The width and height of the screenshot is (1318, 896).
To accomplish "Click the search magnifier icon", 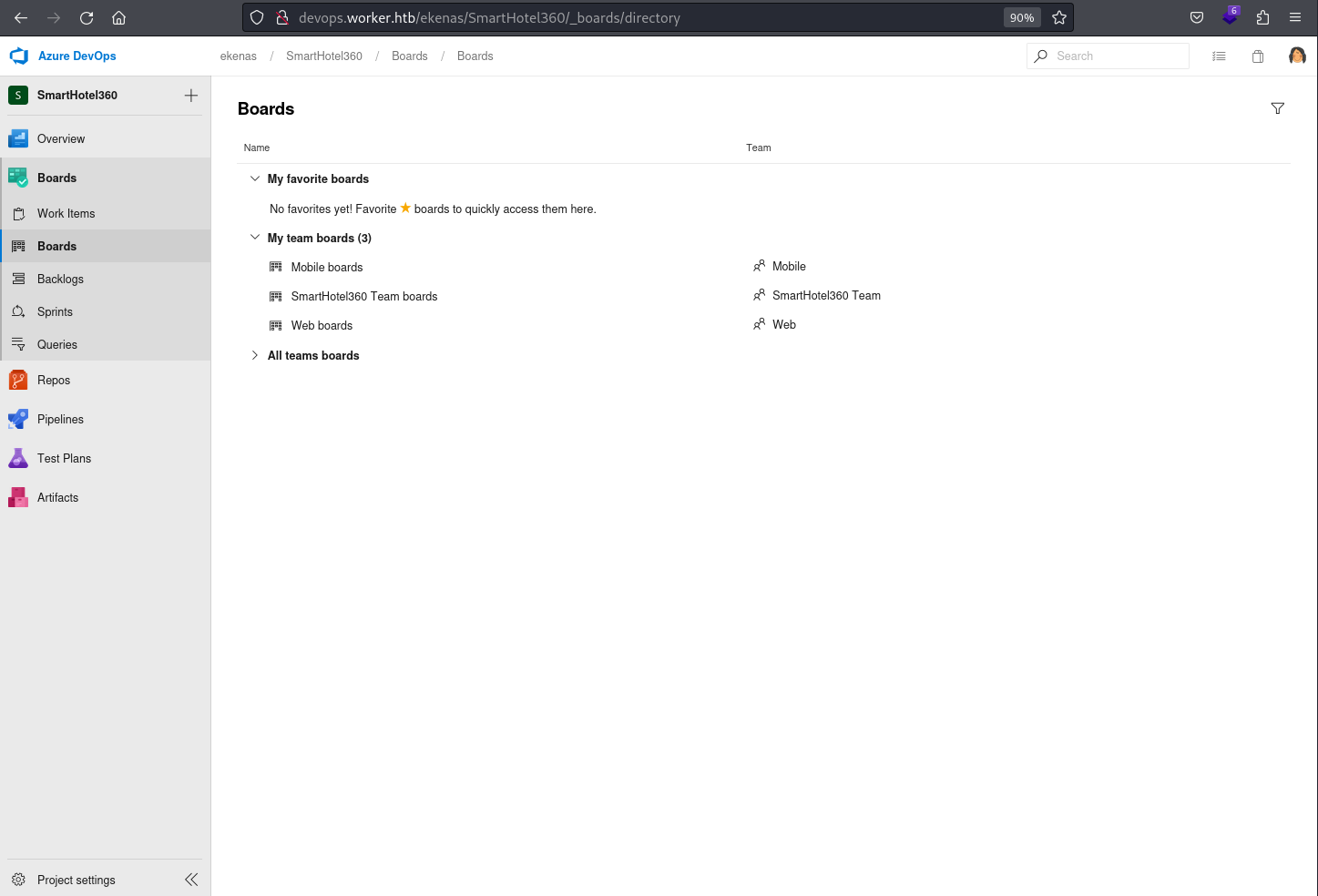I will (x=1041, y=56).
